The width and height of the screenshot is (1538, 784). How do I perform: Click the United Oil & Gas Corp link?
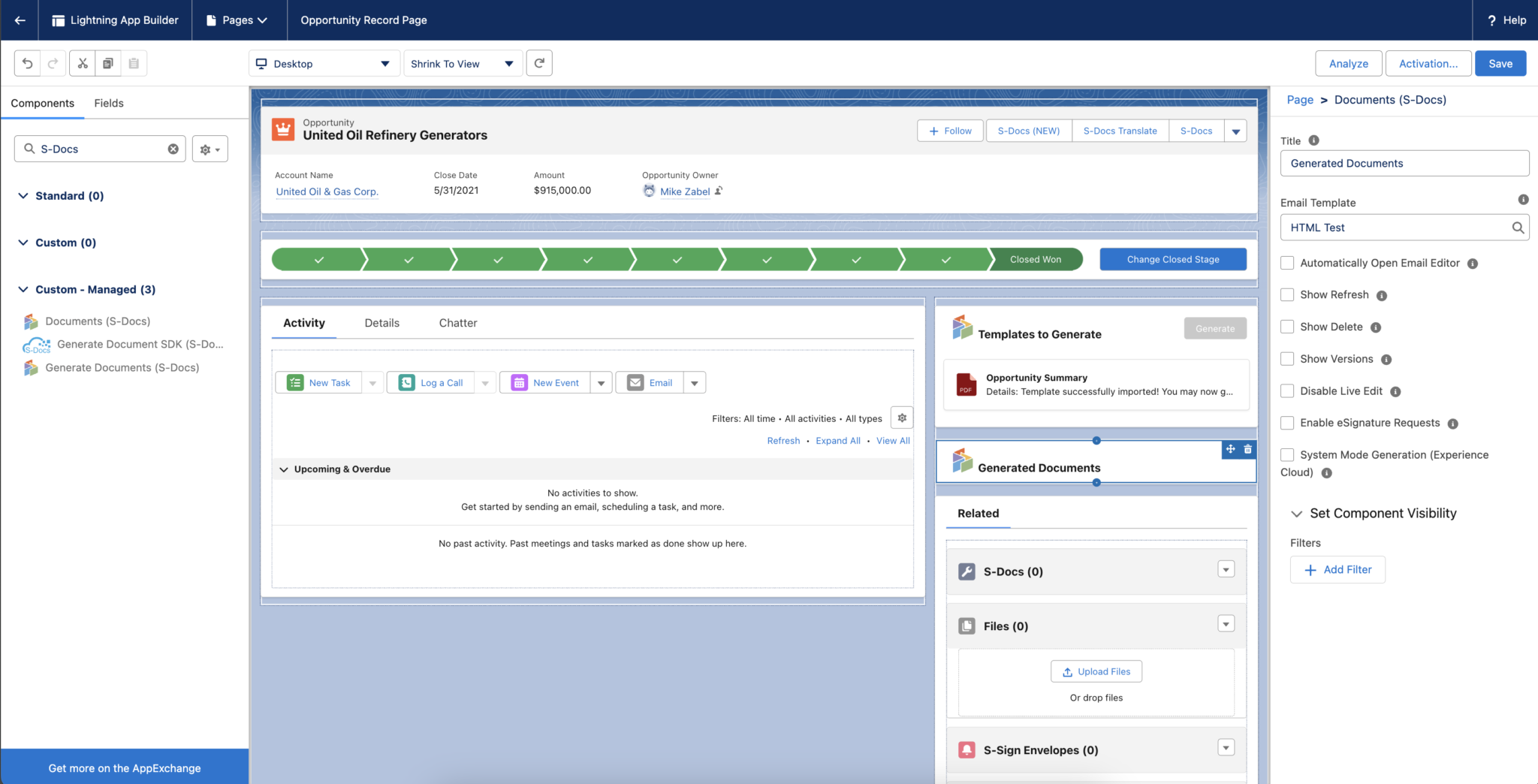[x=327, y=191]
